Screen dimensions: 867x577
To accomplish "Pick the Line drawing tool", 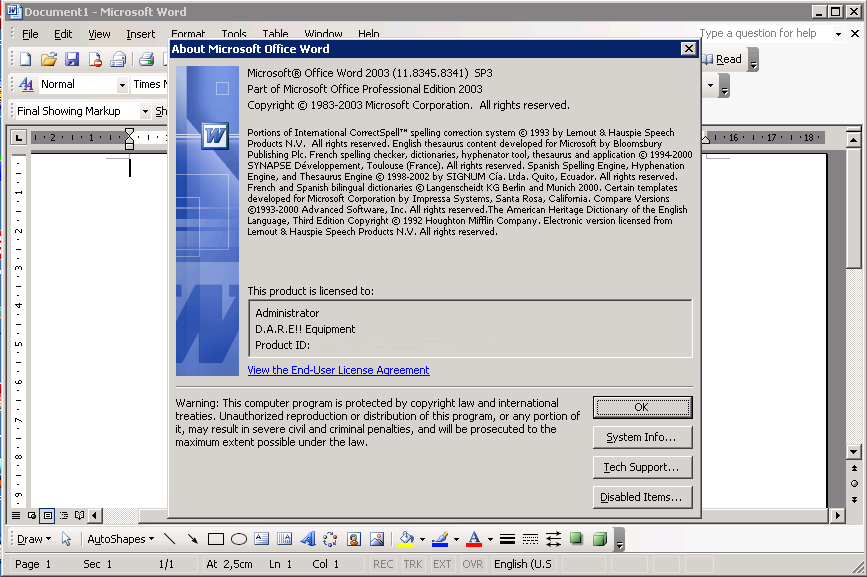I will coord(170,539).
